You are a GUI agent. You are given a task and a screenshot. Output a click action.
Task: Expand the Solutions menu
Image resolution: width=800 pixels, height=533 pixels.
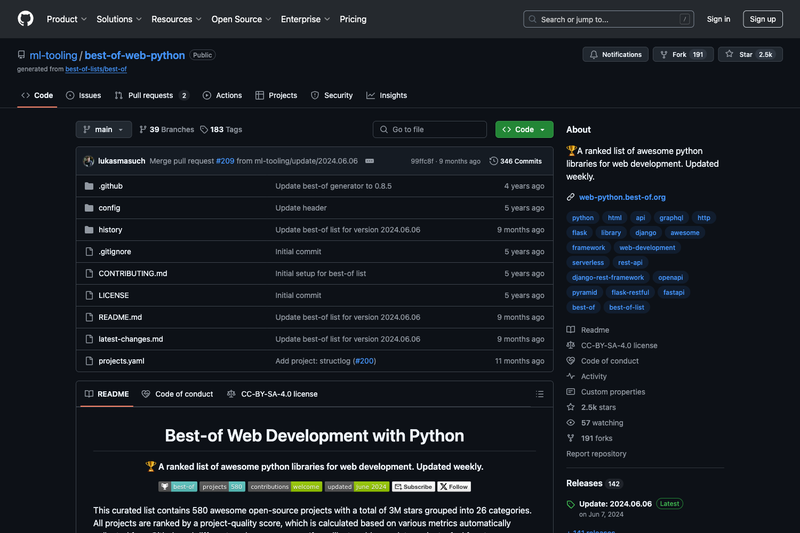[119, 19]
